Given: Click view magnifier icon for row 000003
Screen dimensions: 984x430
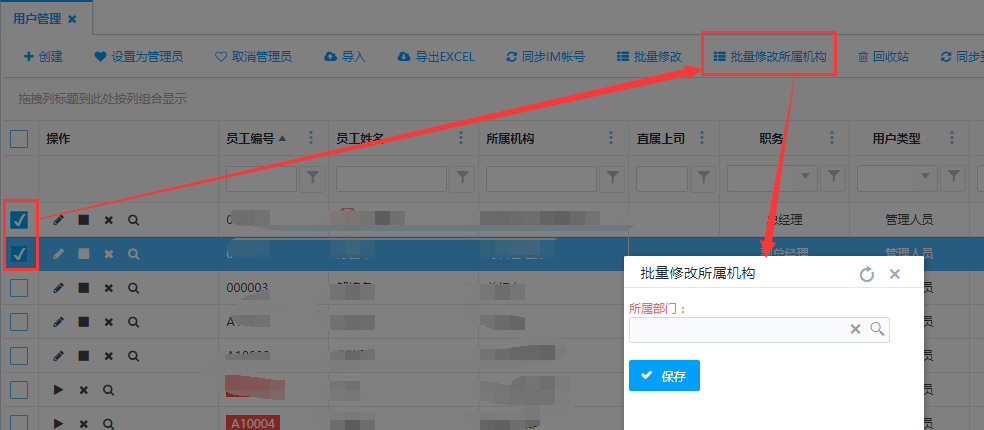Looking at the screenshot, I should tap(133, 288).
